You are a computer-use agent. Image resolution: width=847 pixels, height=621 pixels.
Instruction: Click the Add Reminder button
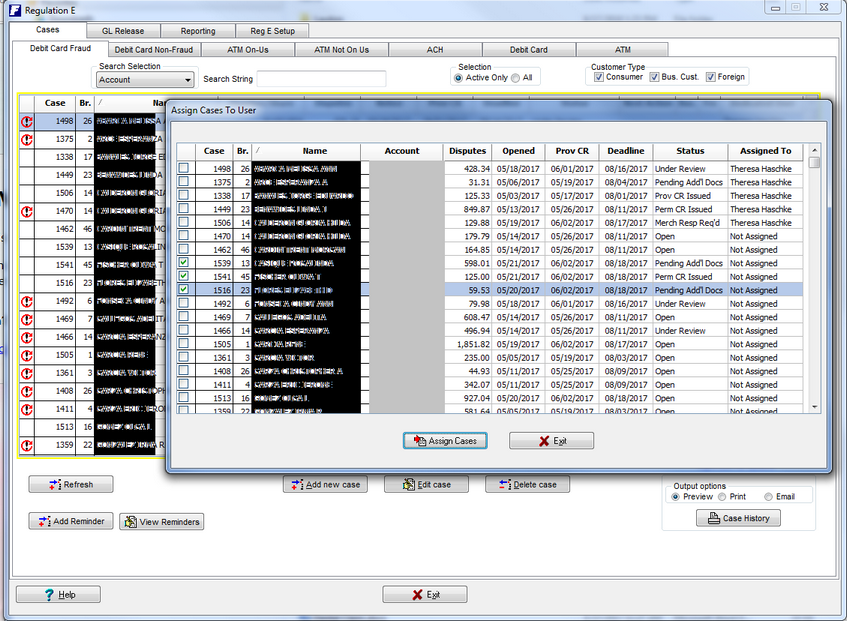[x=70, y=521]
